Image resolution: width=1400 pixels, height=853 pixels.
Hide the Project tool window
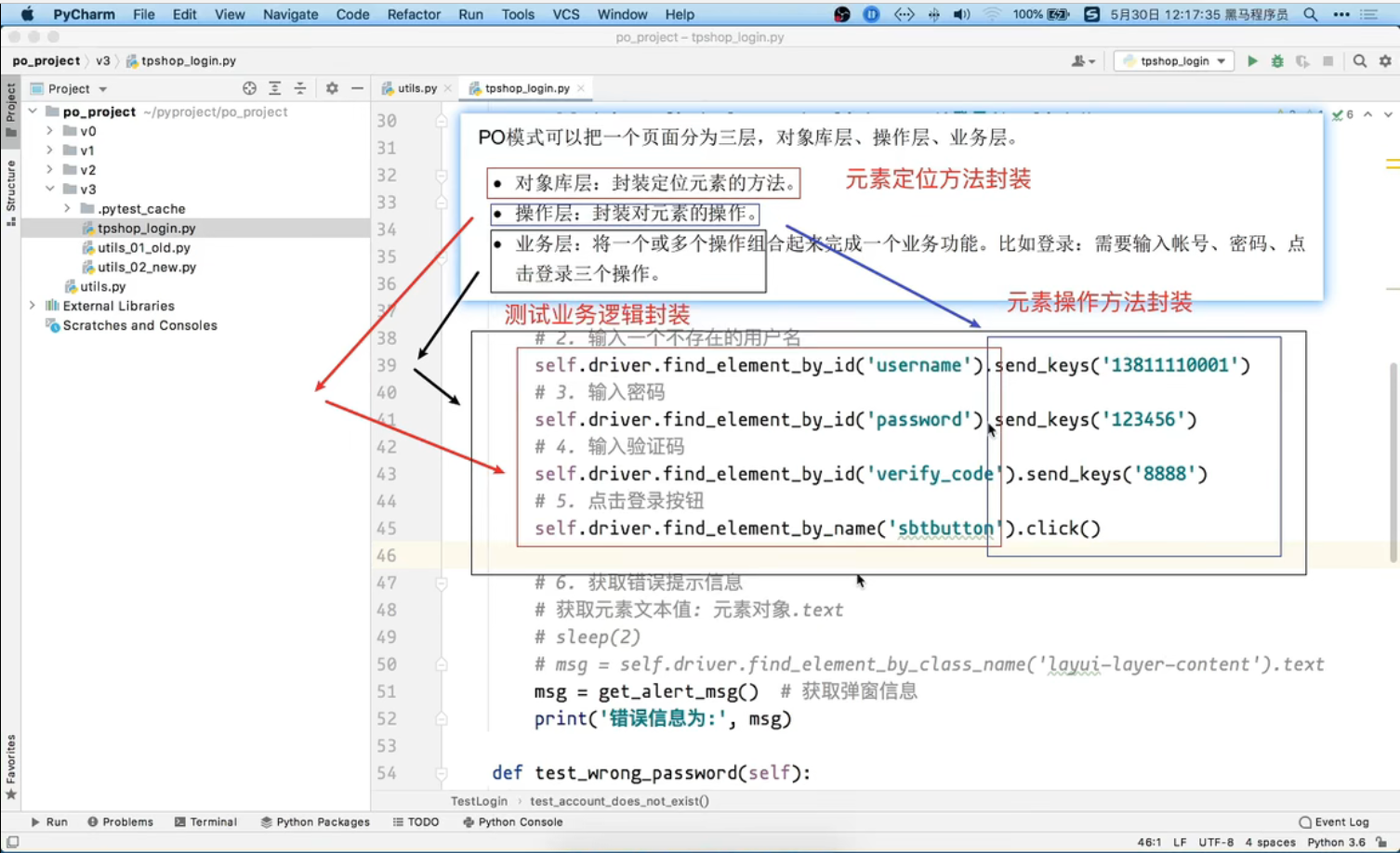pyautogui.click(x=357, y=88)
